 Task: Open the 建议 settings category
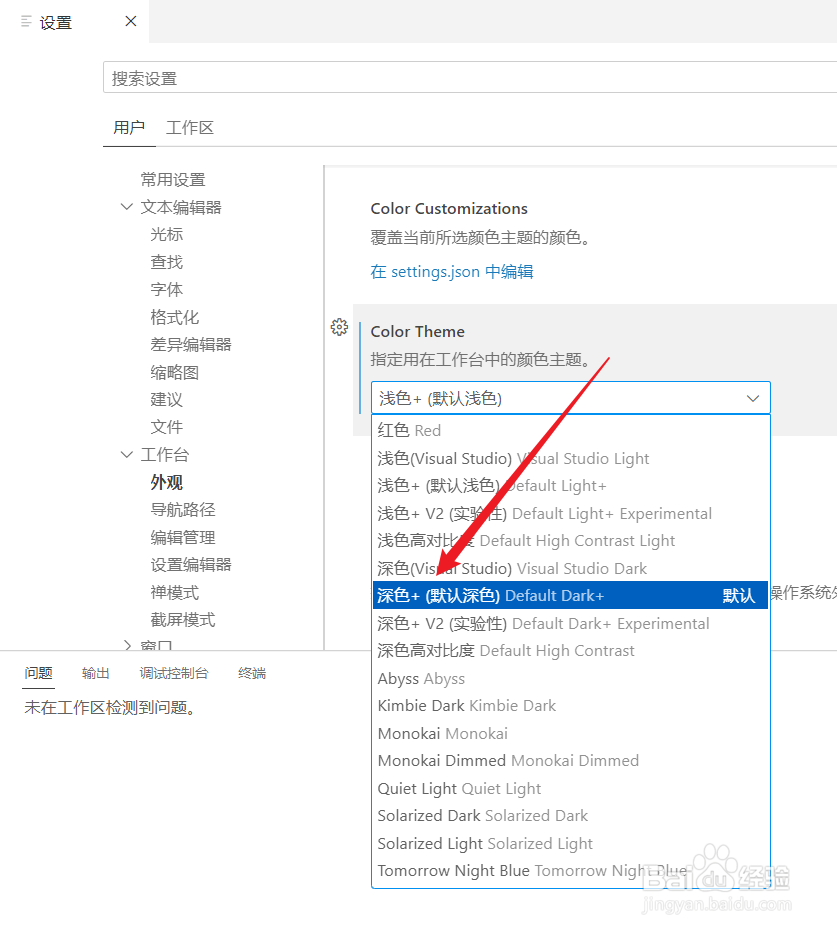coord(167,399)
